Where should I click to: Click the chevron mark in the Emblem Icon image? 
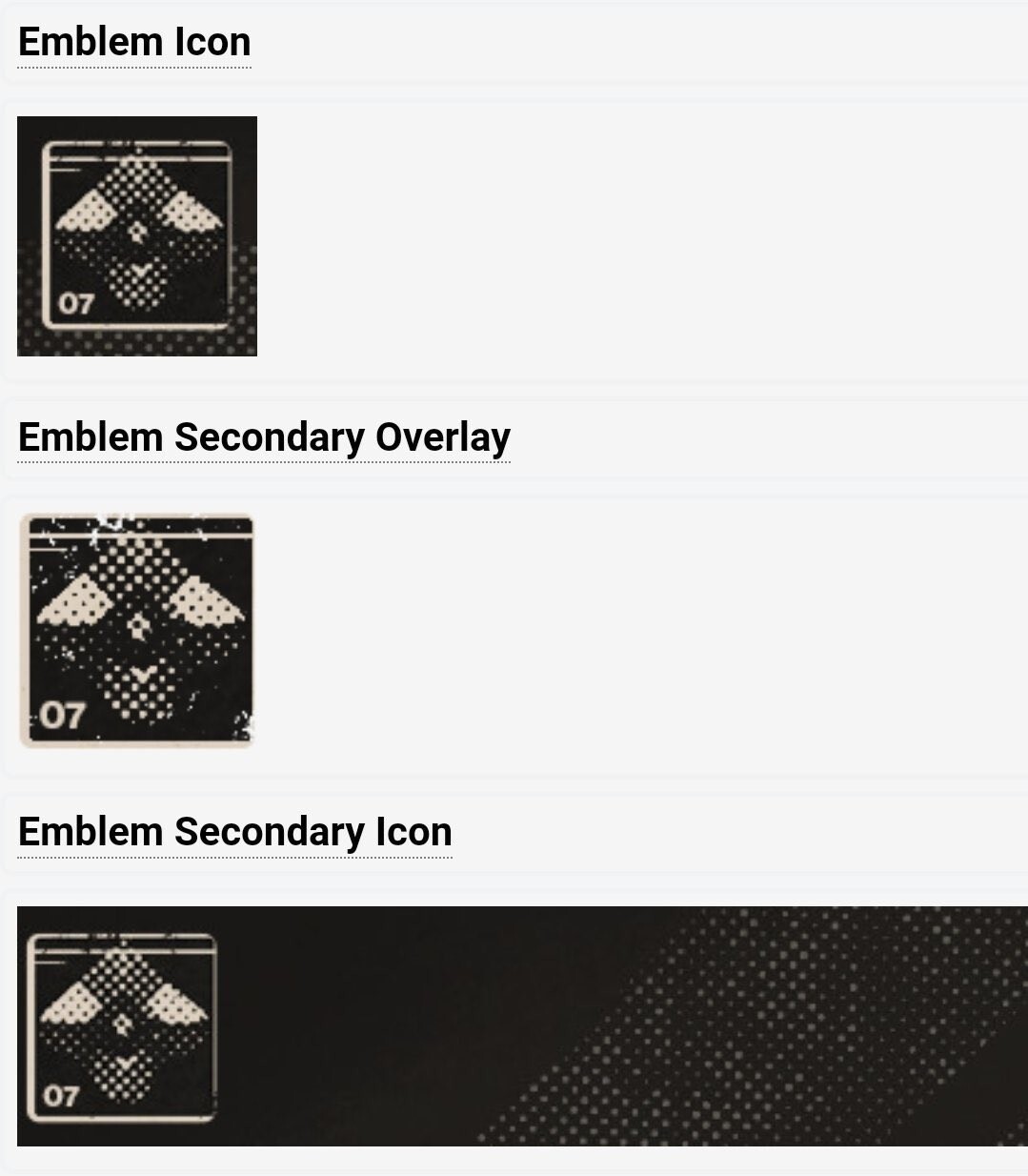143,274
